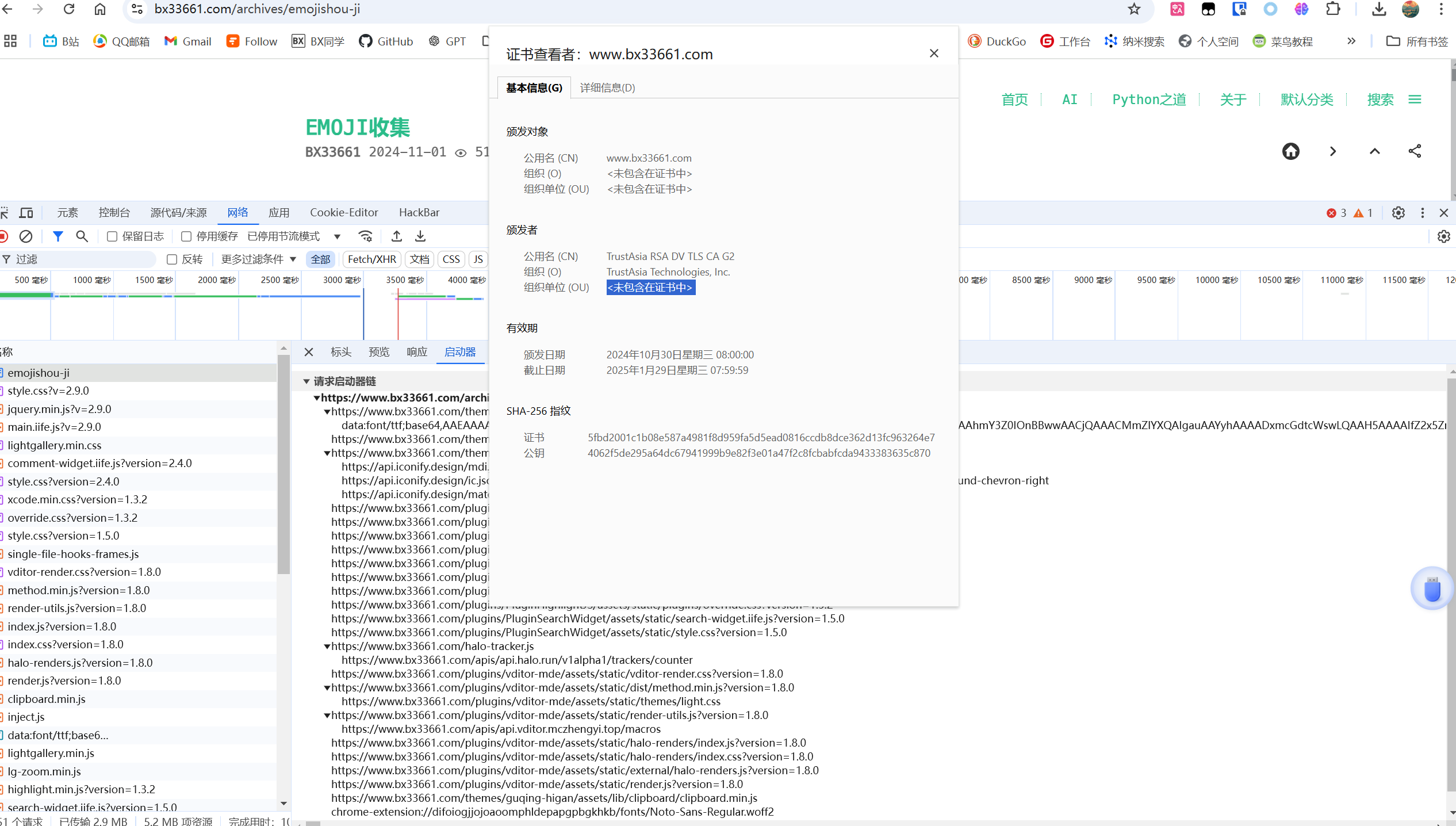Go to next post with right chevron
Viewport: 1456px width, 826px height.
click(1333, 151)
